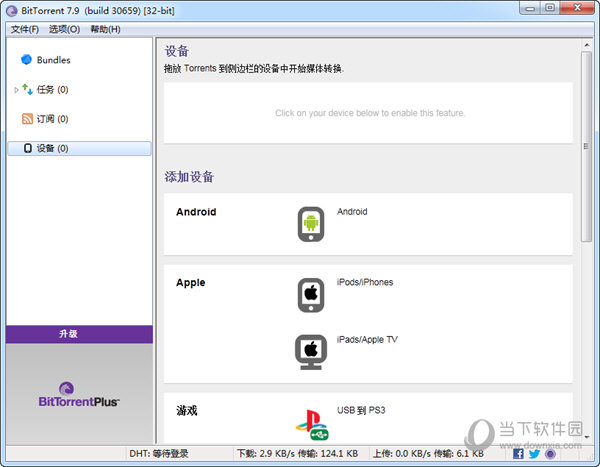The height and width of the screenshot is (467, 600).
Task: Click the device icon in sidebar
Action: [28, 148]
